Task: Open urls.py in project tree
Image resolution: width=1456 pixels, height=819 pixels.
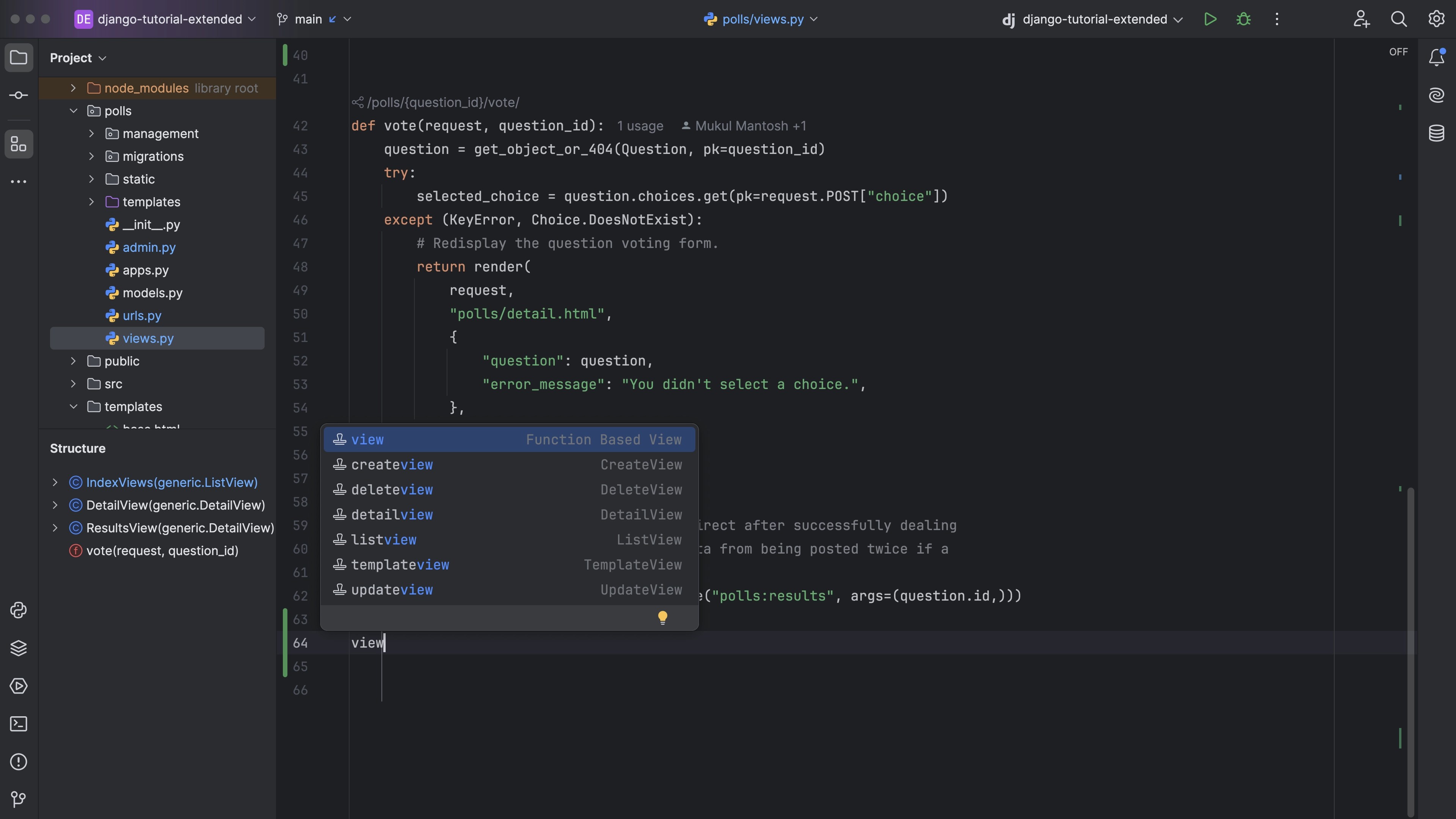Action: pos(142,315)
